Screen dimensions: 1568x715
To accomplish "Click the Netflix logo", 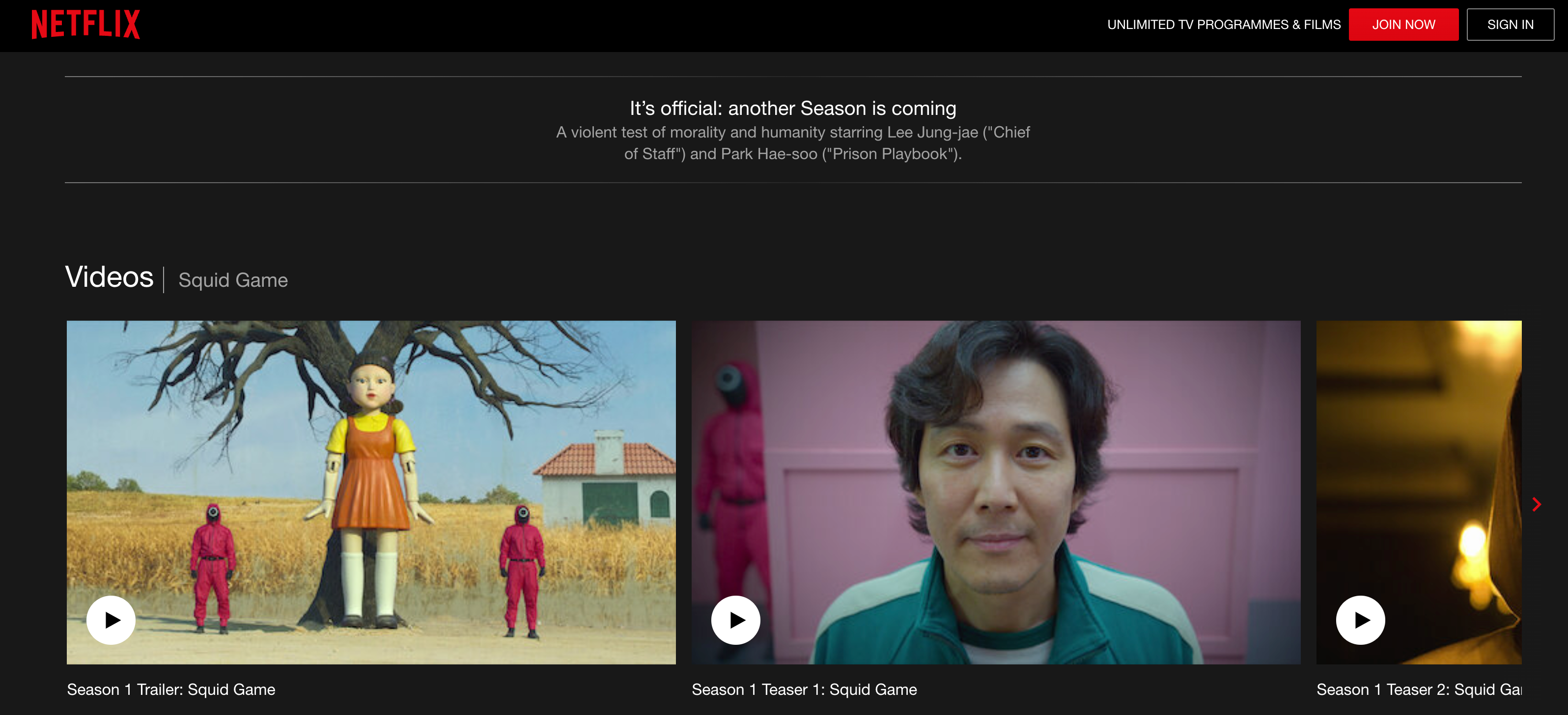I will coord(86,25).
